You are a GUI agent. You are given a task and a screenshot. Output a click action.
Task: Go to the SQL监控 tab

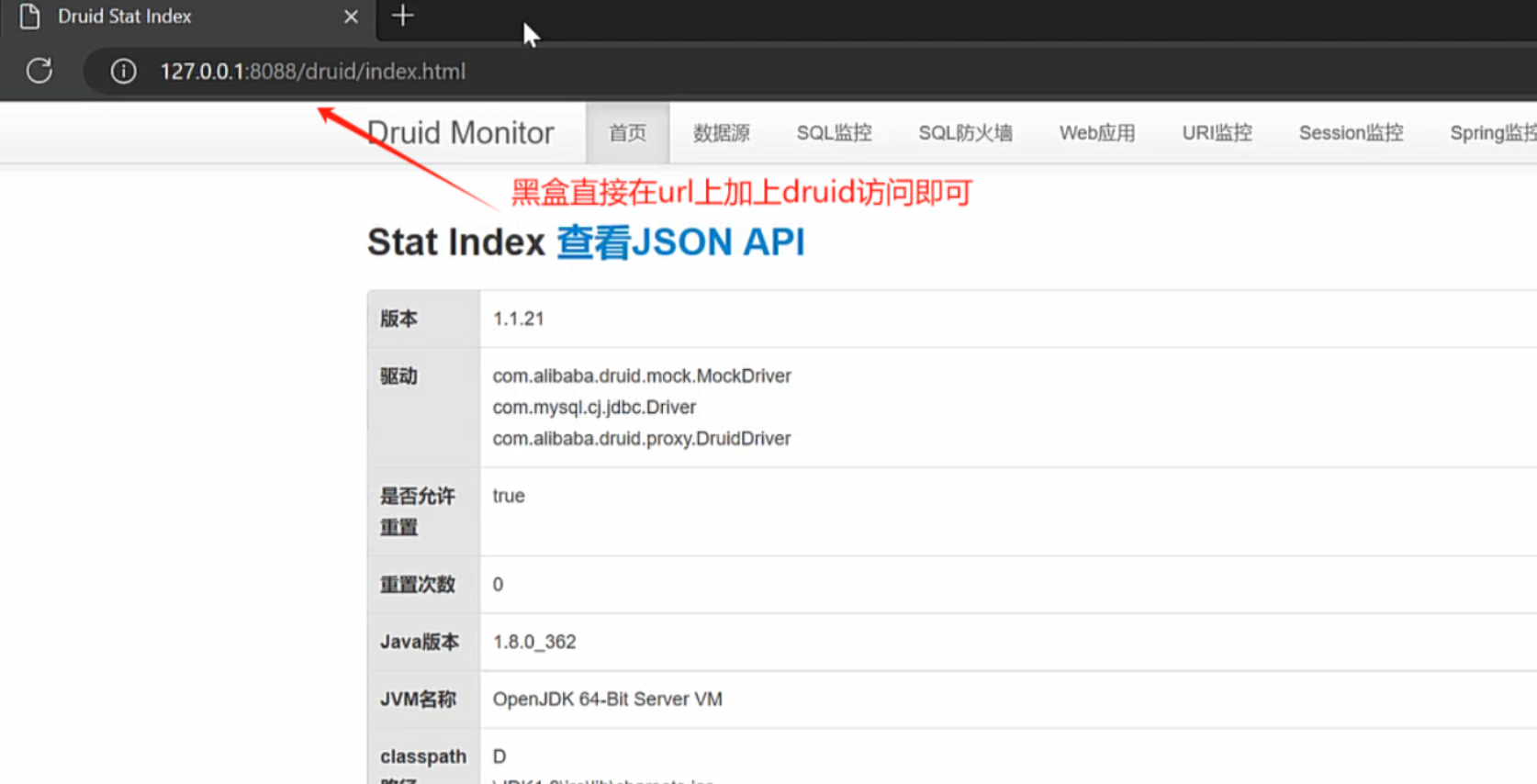(x=835, y=133)
